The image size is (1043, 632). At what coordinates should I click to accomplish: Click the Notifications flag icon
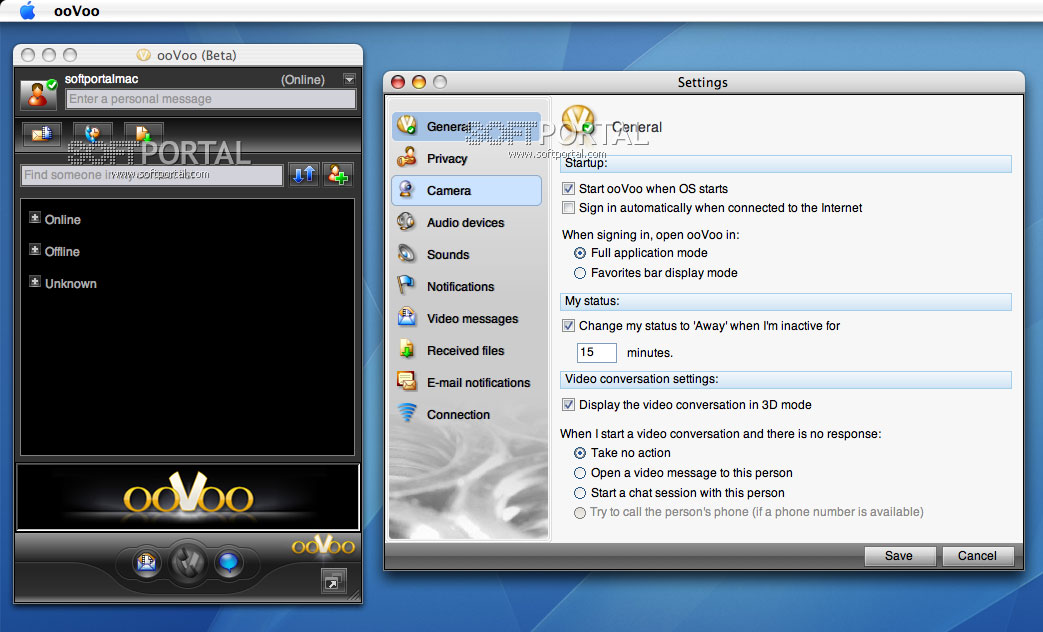[405, 285]
